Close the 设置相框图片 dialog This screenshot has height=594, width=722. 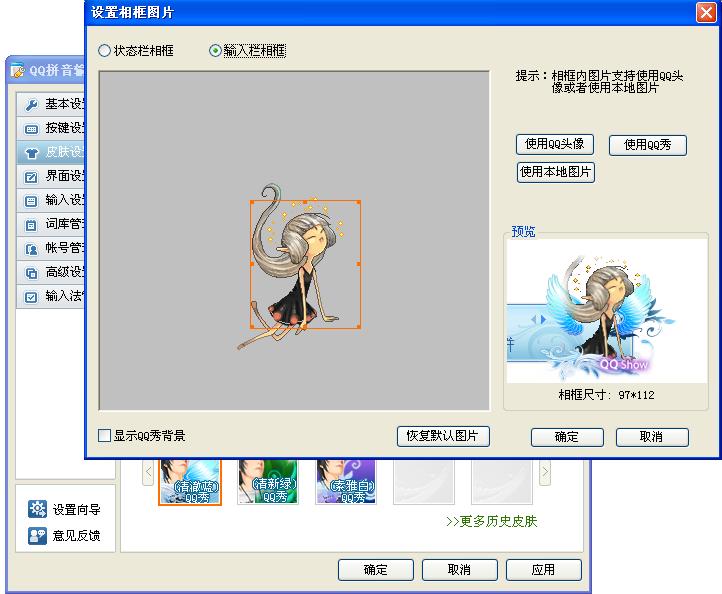(705, 12)
